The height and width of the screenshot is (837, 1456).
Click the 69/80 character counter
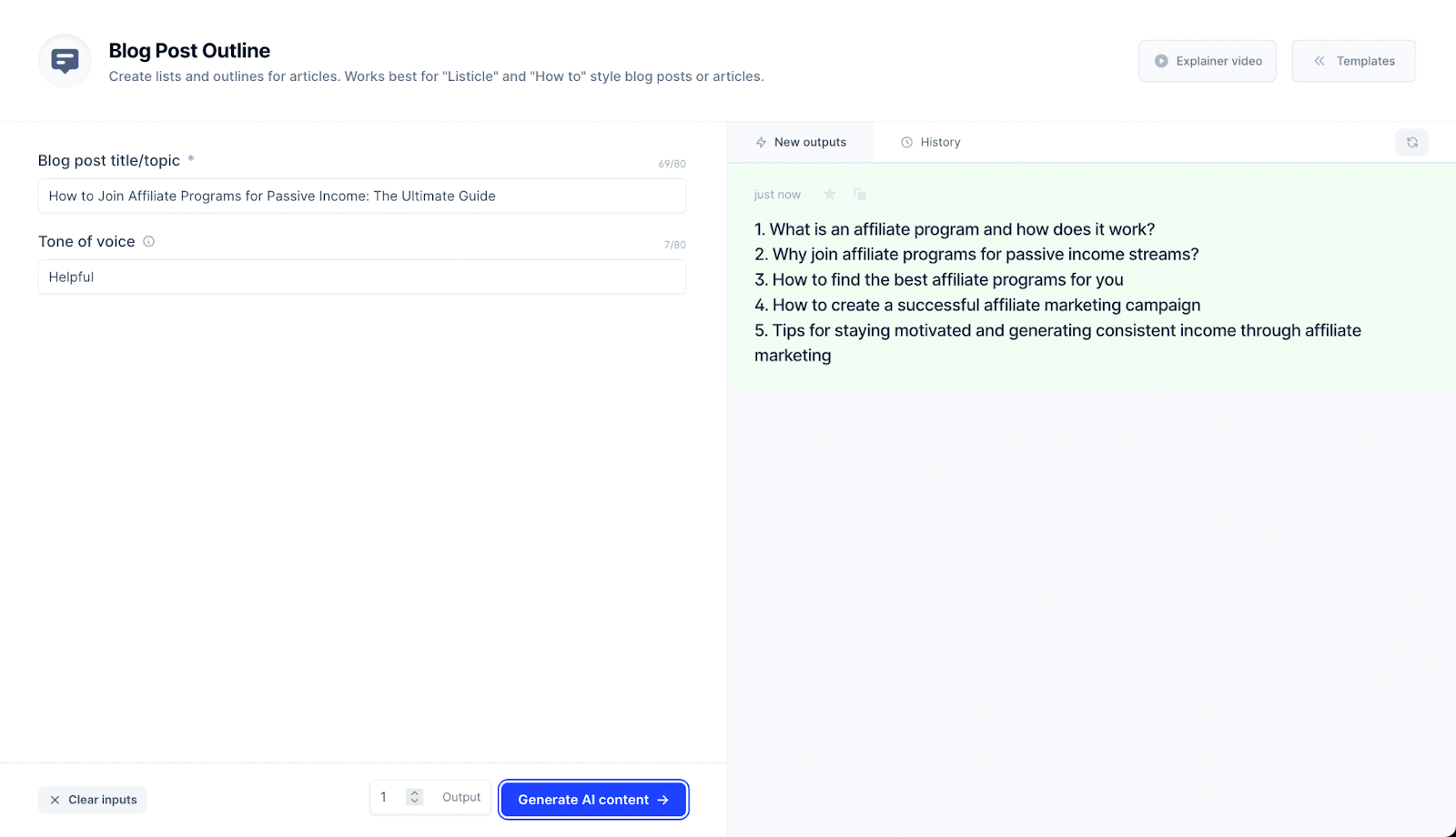(x=672, y=164)
